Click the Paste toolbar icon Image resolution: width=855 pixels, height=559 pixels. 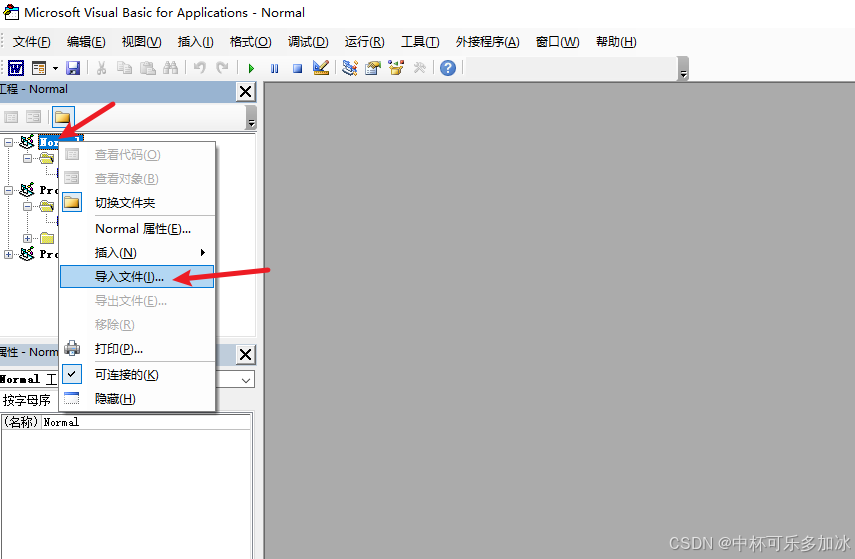(147, 68)
